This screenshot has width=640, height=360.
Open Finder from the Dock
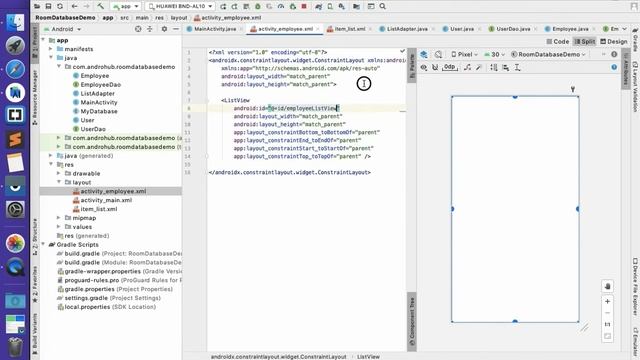15,22
